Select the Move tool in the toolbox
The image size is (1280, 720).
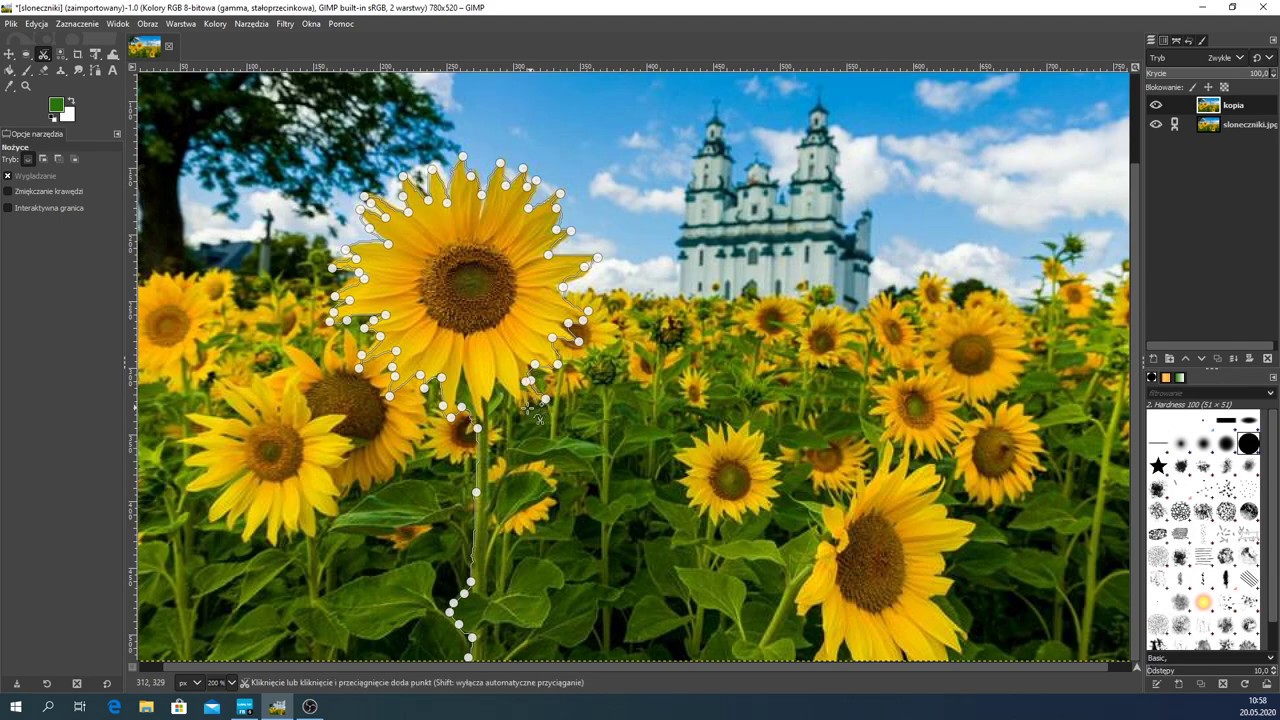tap(9, 54)
